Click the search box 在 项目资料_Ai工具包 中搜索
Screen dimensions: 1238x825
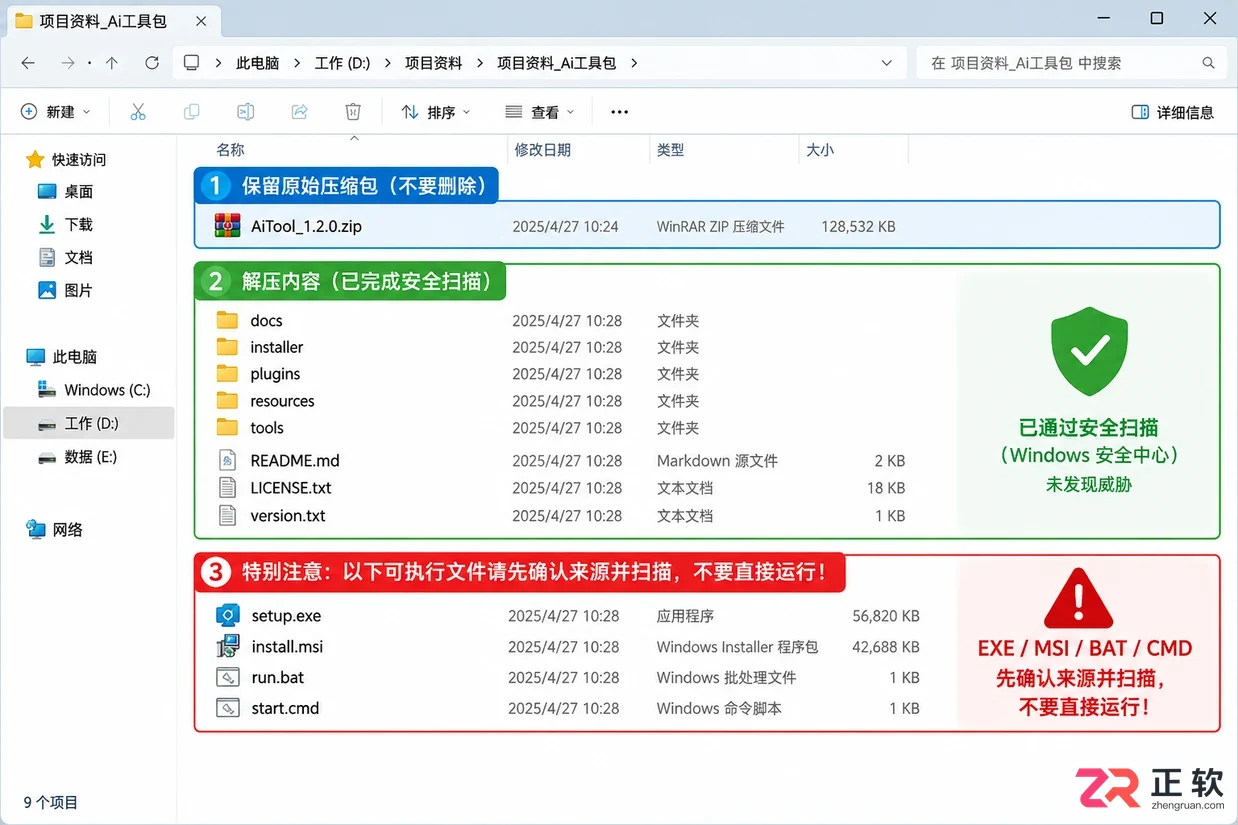click(1070, 63)
